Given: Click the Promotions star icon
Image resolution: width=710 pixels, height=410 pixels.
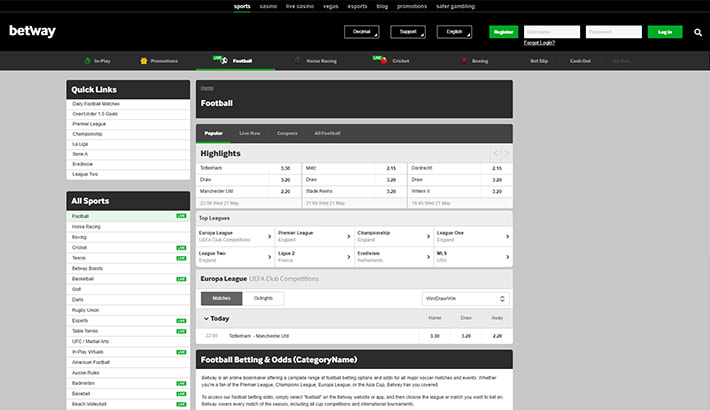Looking at the screenshot, I should [x=144, y=61].
